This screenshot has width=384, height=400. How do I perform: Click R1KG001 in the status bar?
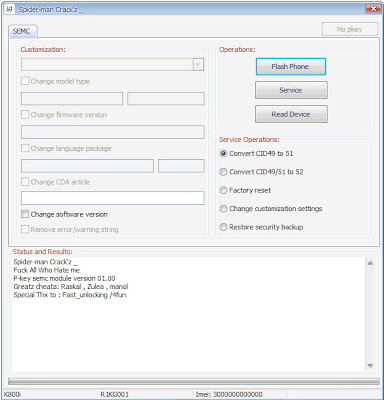click(x=115, y=394)
